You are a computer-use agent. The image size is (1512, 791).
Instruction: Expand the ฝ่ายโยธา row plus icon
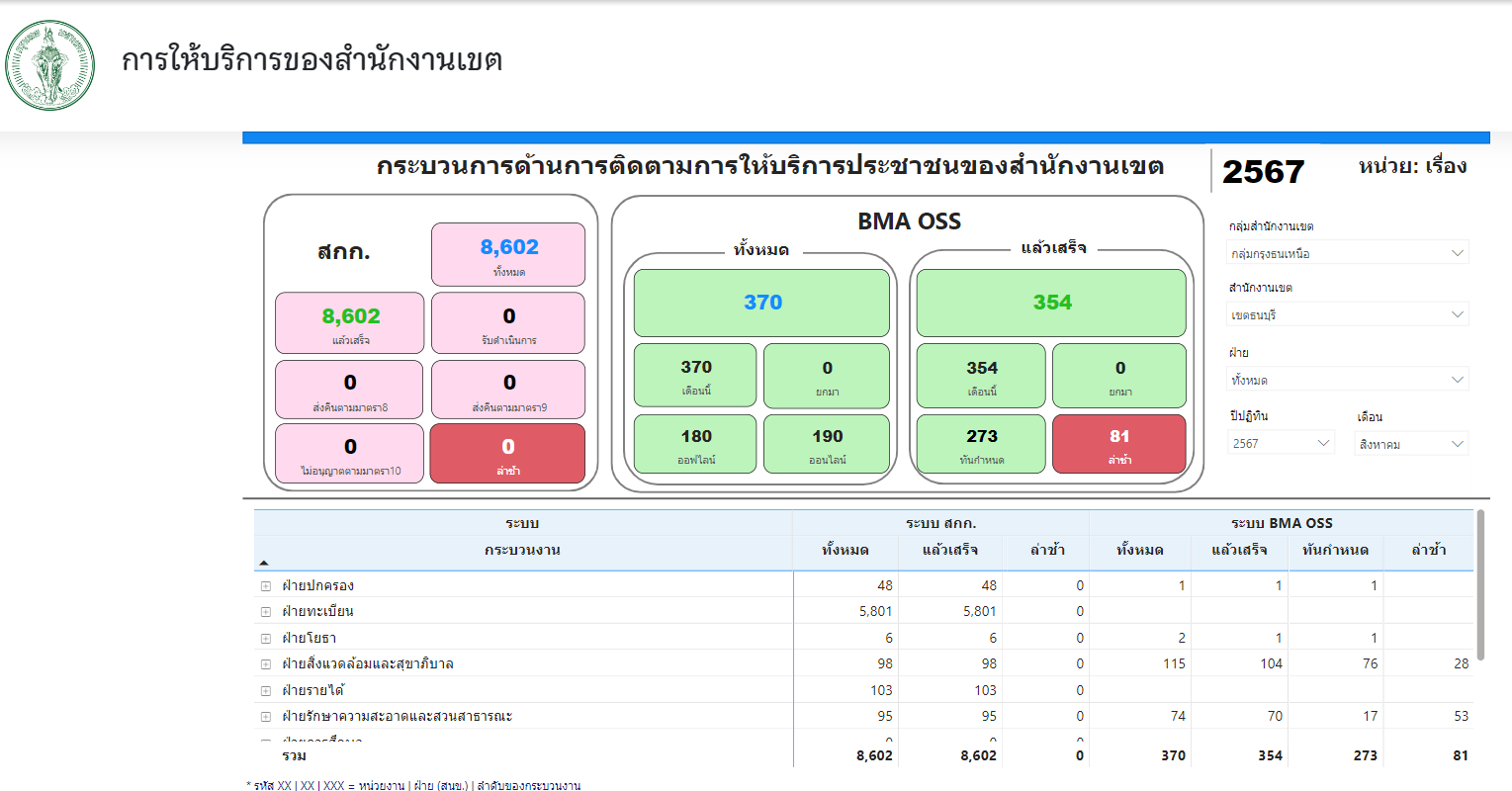[x=266, y=639]
